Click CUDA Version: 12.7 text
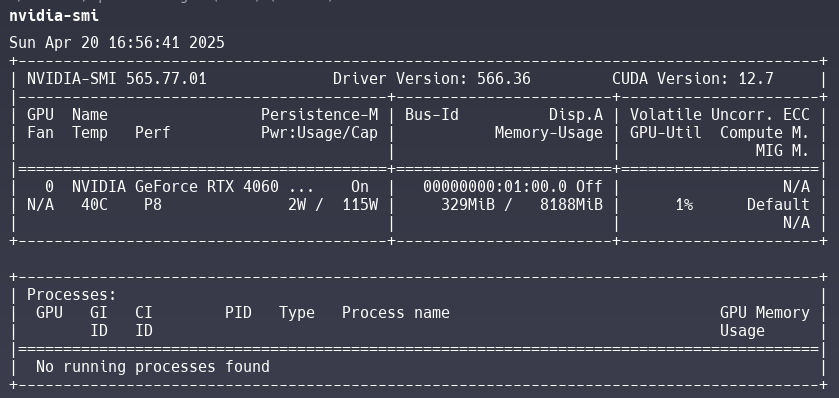839x398 pixels. pos(693,79)
